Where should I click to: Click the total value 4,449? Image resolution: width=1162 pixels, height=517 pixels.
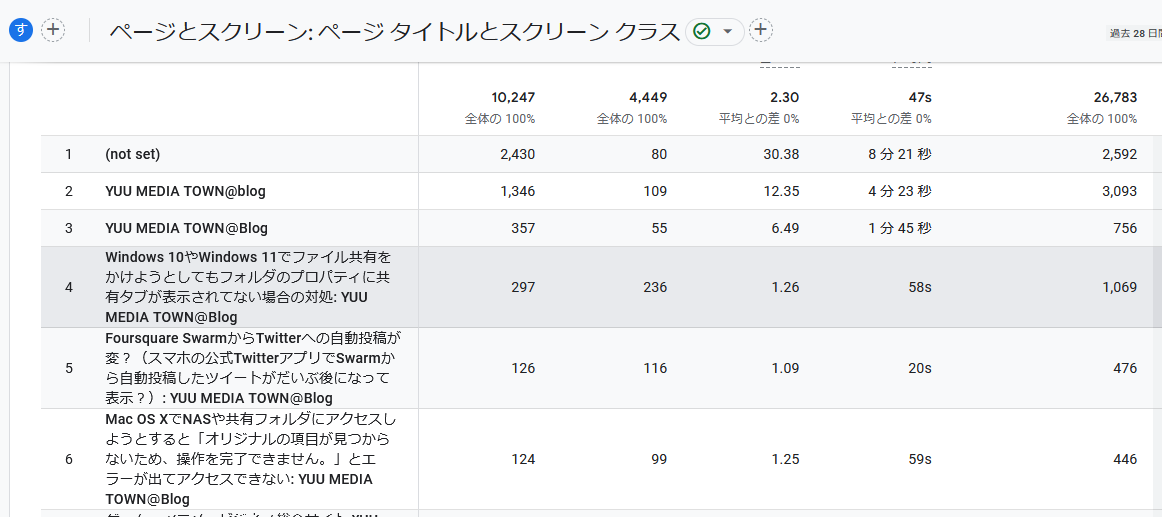649,97
